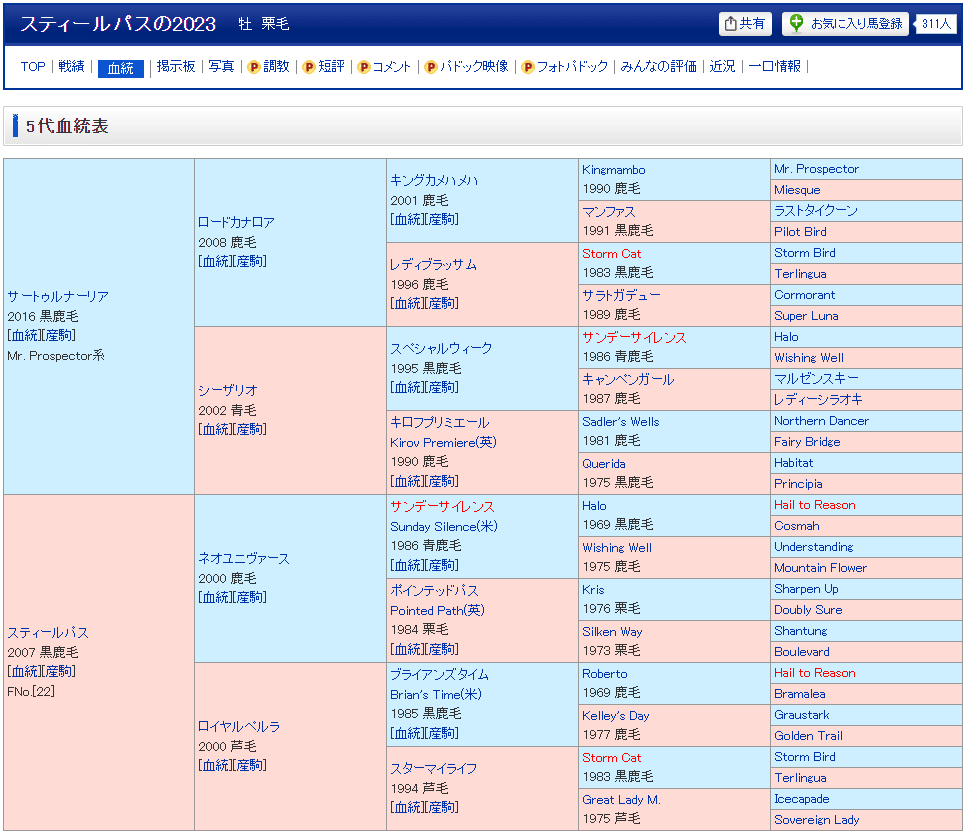The width and height of the screenshot is (964, 833).
Task: Click the share icon in 共有 button
Action: [730, 23]
